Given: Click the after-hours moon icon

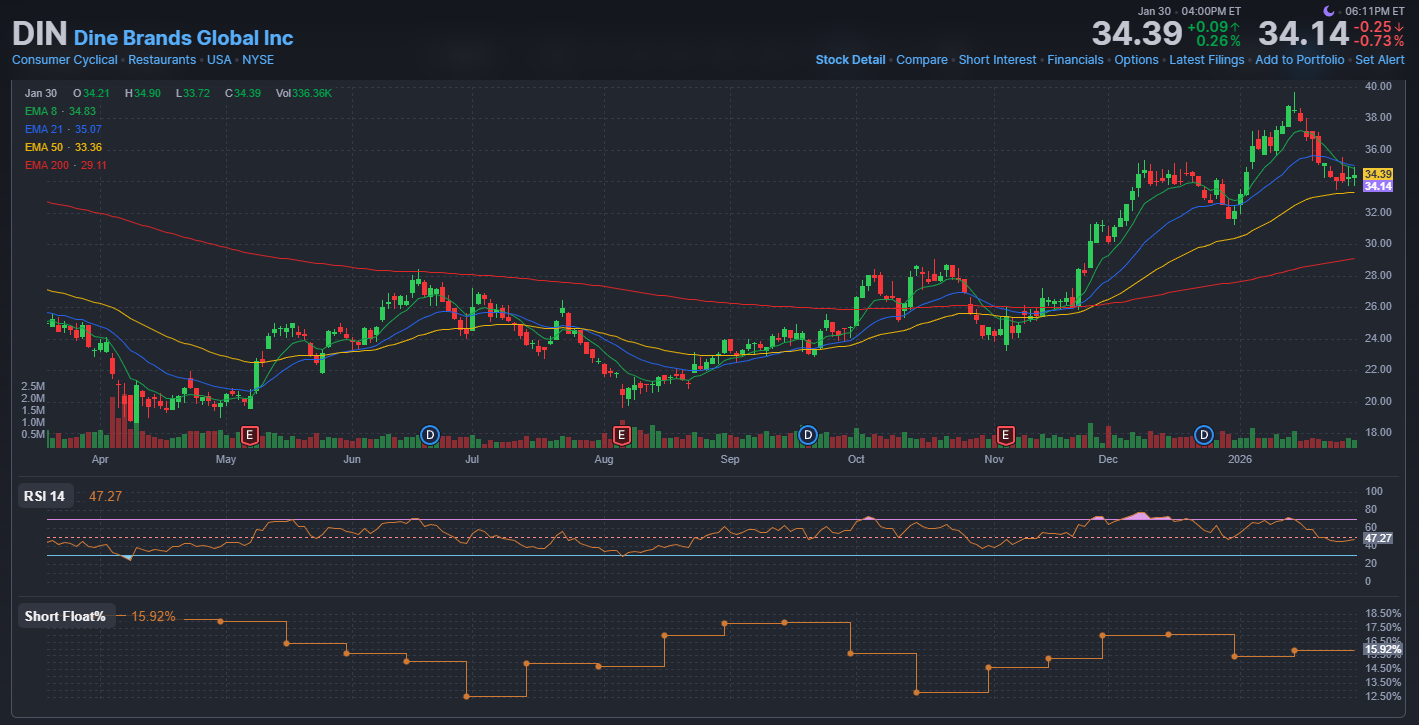Looking at the screenshot, I should [x=1328, y=10].
